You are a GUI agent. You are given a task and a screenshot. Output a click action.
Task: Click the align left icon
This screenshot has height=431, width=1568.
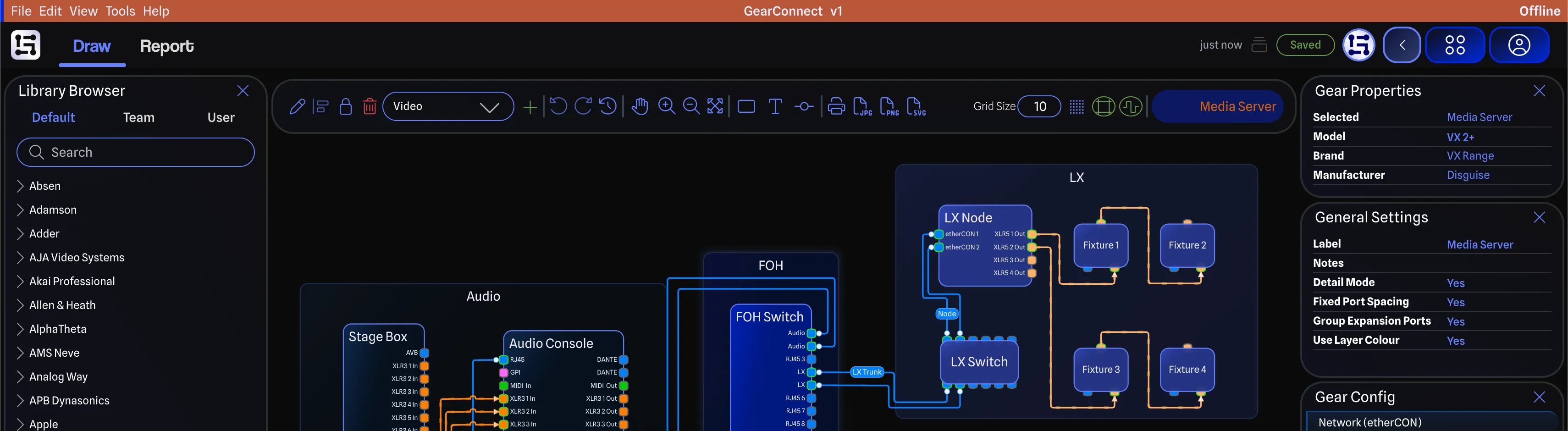321,106
